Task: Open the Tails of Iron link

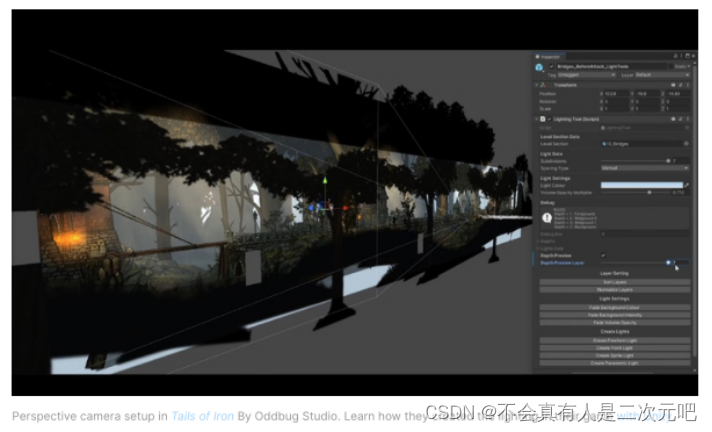Action: 203,416
